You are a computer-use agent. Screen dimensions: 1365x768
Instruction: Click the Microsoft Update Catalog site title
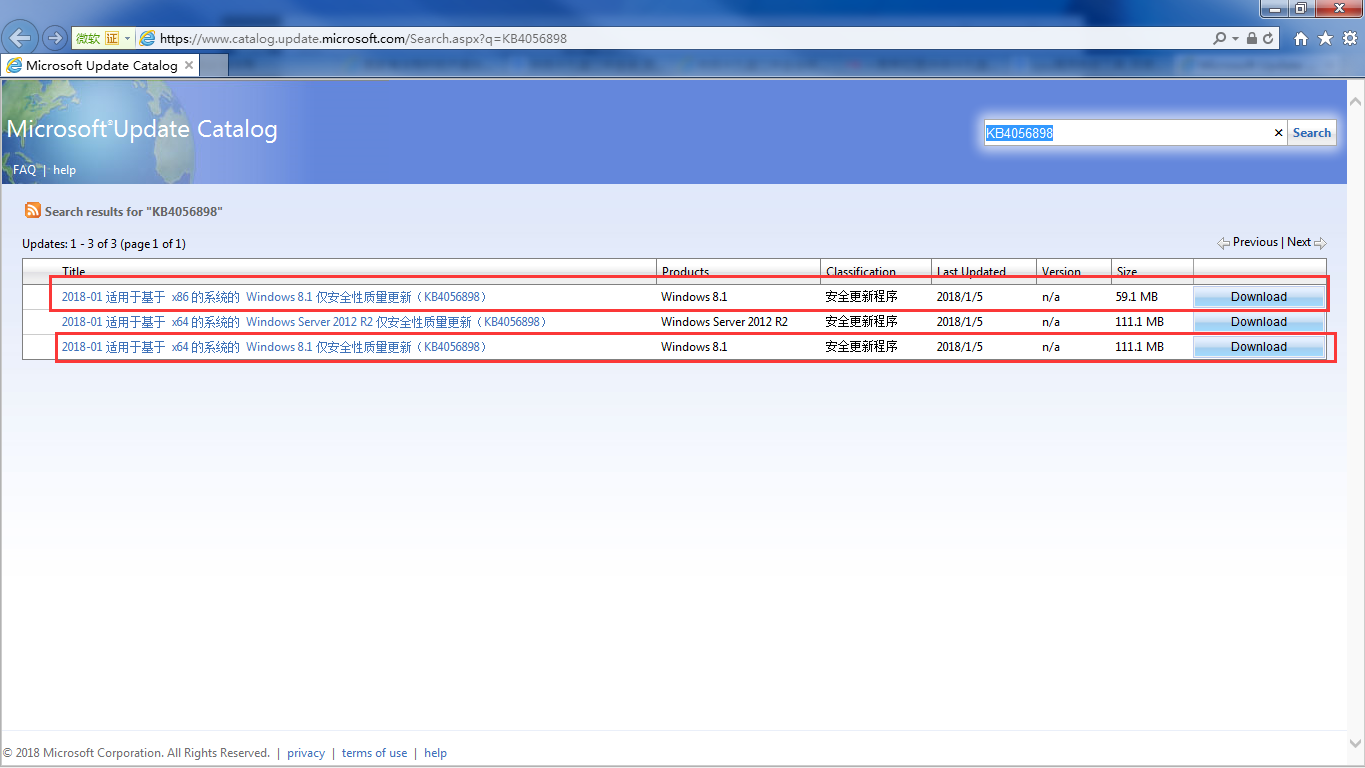tap(142, 129)
